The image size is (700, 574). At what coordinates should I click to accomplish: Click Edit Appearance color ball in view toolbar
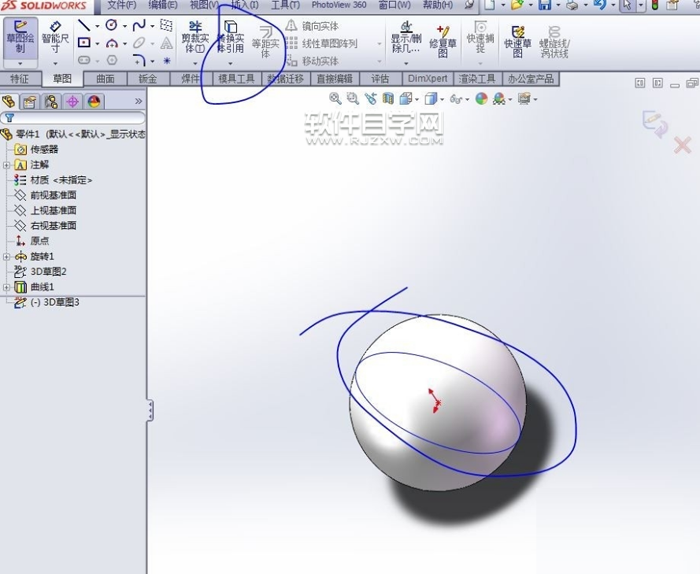[x=481, y=99]
